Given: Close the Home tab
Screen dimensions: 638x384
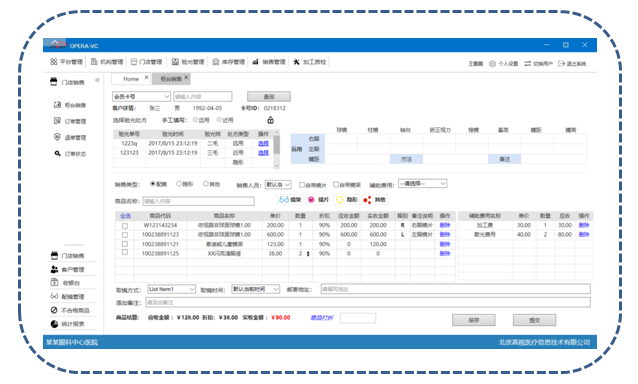Looking at the screenshot, I should 146,77.
